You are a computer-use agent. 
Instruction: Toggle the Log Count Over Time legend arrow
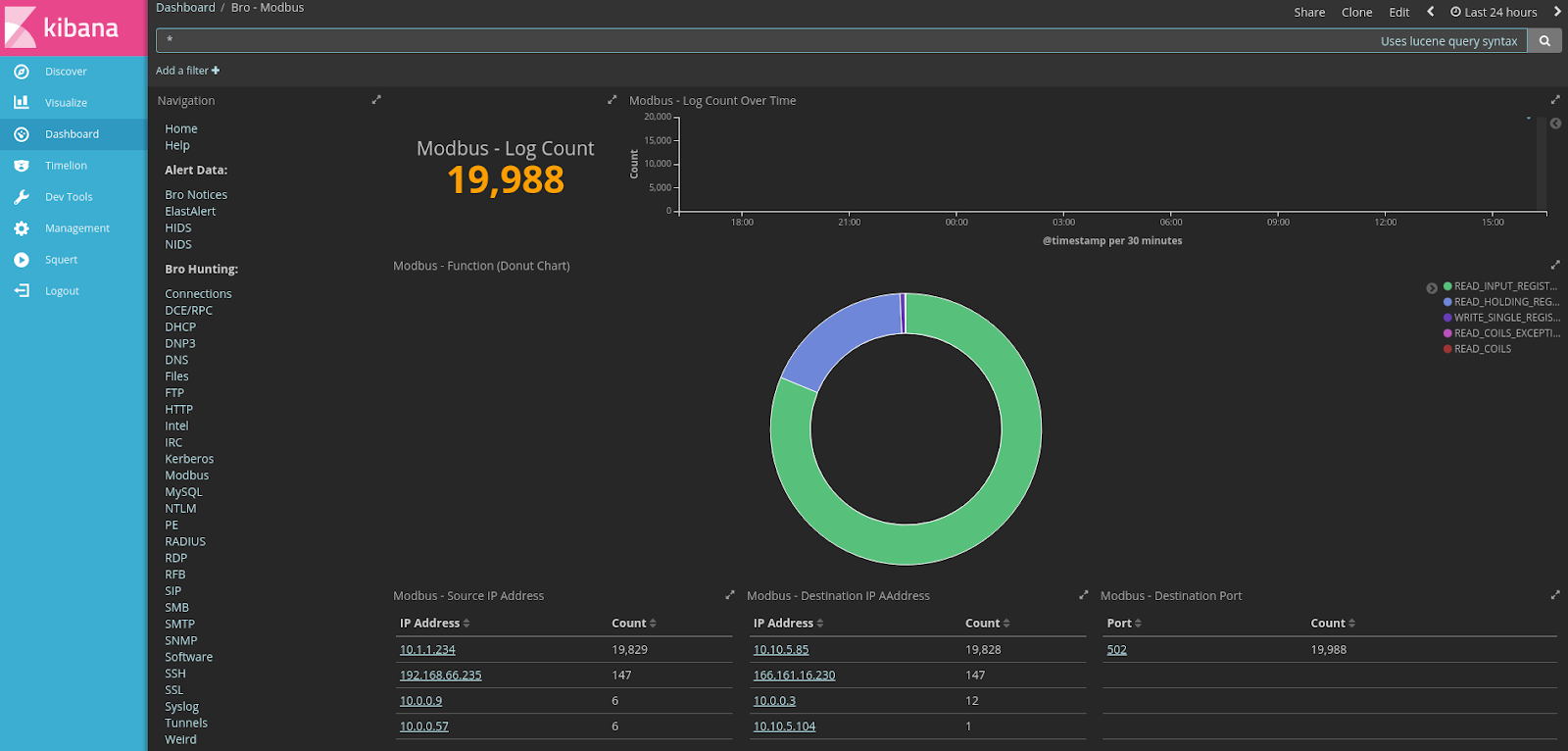pyautogui.click(x=1555, y=124)
